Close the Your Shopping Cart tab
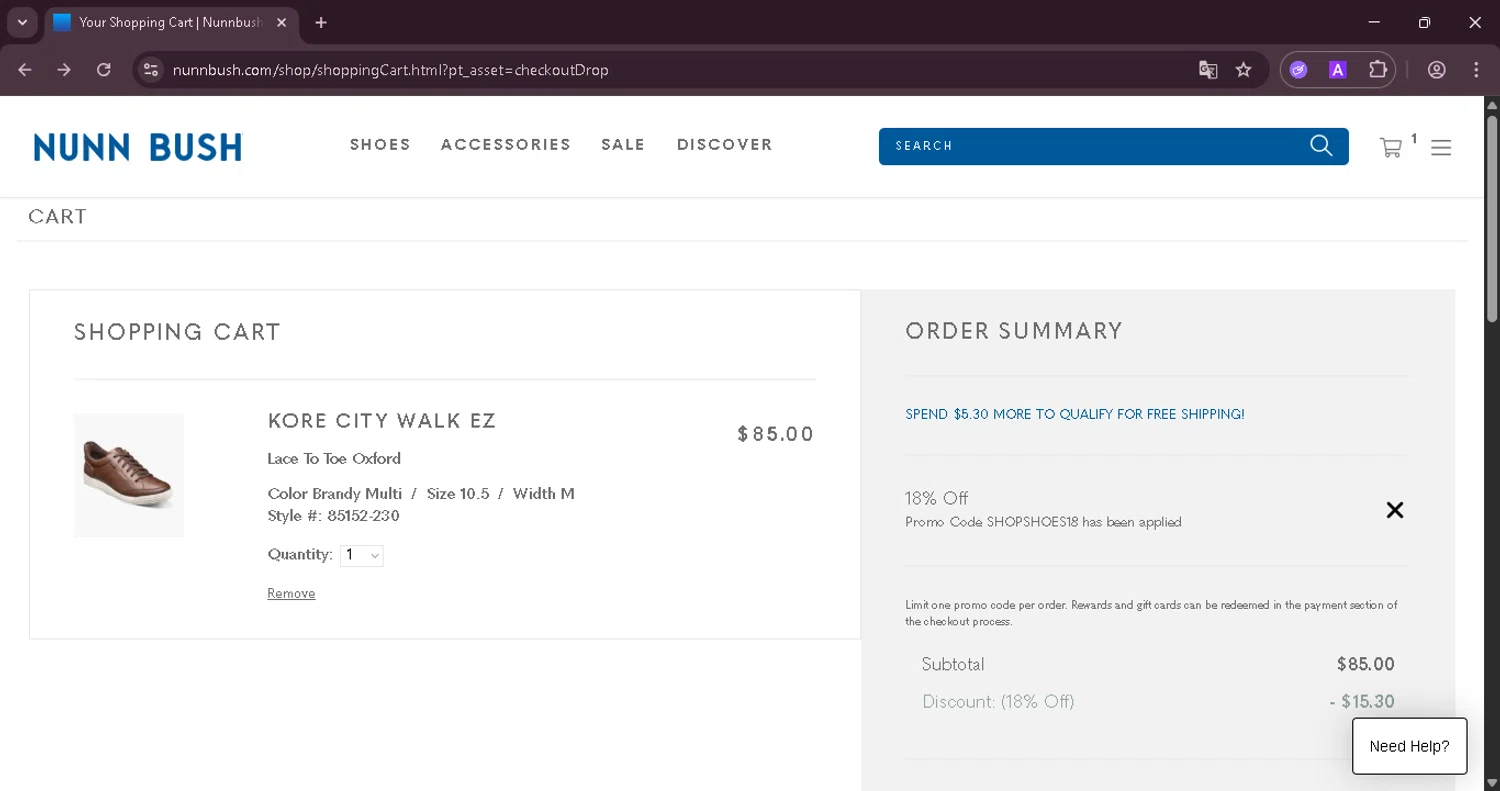The height and width of the screenshot is (791, 1500). click(282, 22)
